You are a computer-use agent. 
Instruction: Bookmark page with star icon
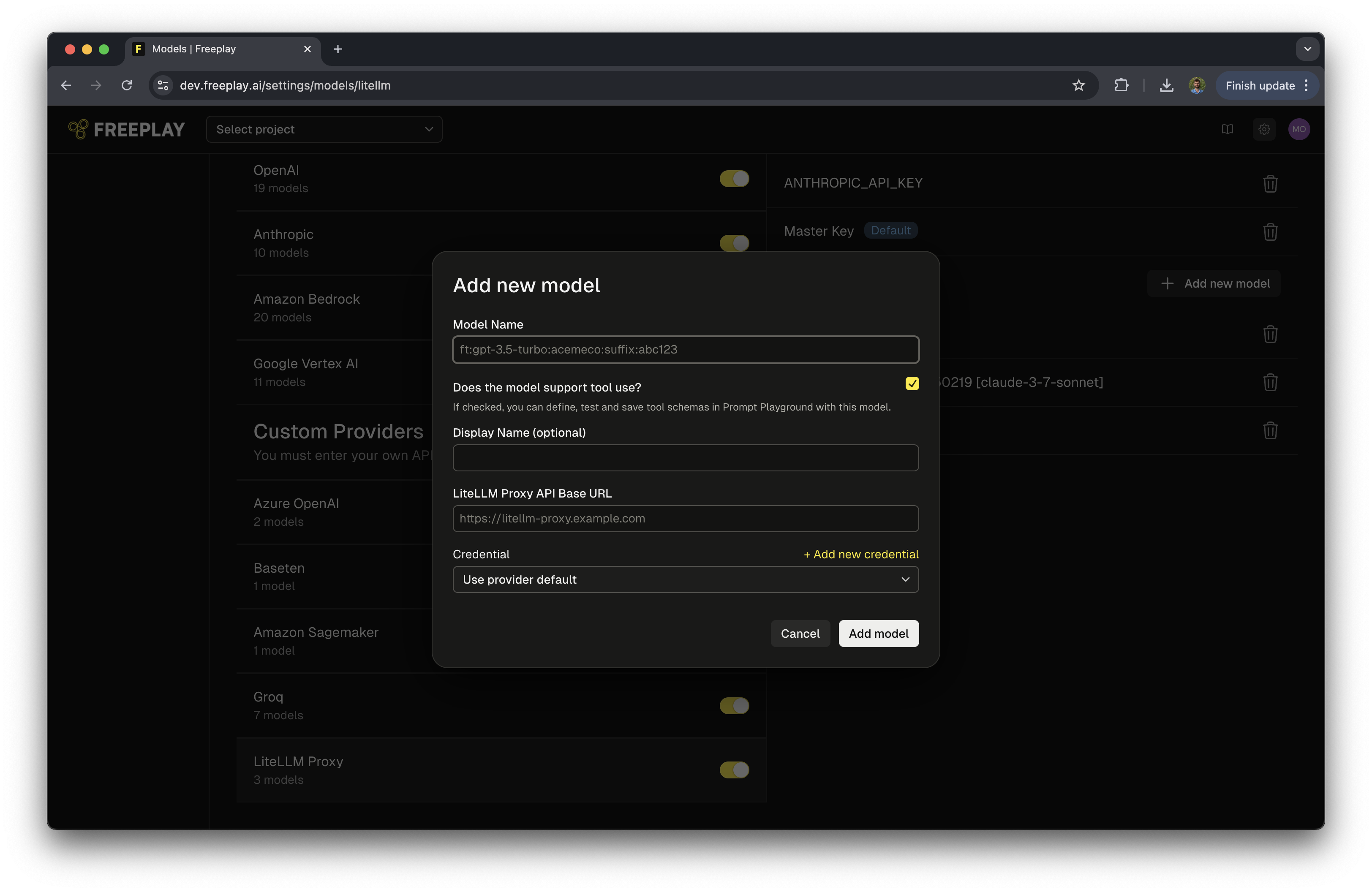1078,85
